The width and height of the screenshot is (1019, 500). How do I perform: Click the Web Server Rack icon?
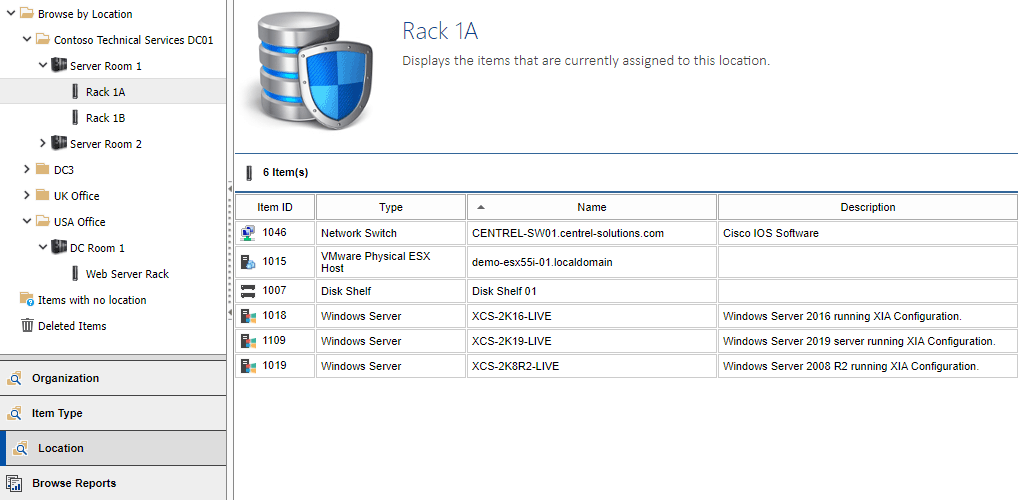pyautogui.click(x=75, y=274)
